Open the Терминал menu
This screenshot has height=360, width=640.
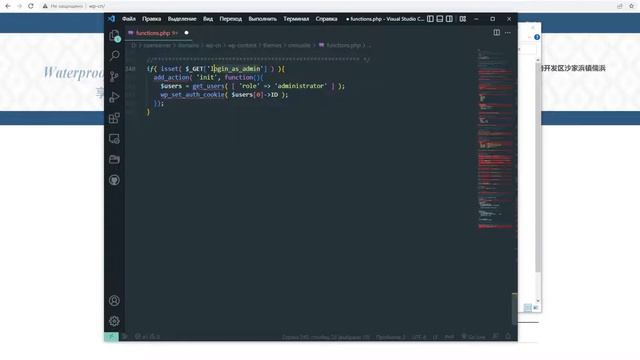[x=296, y=19]
